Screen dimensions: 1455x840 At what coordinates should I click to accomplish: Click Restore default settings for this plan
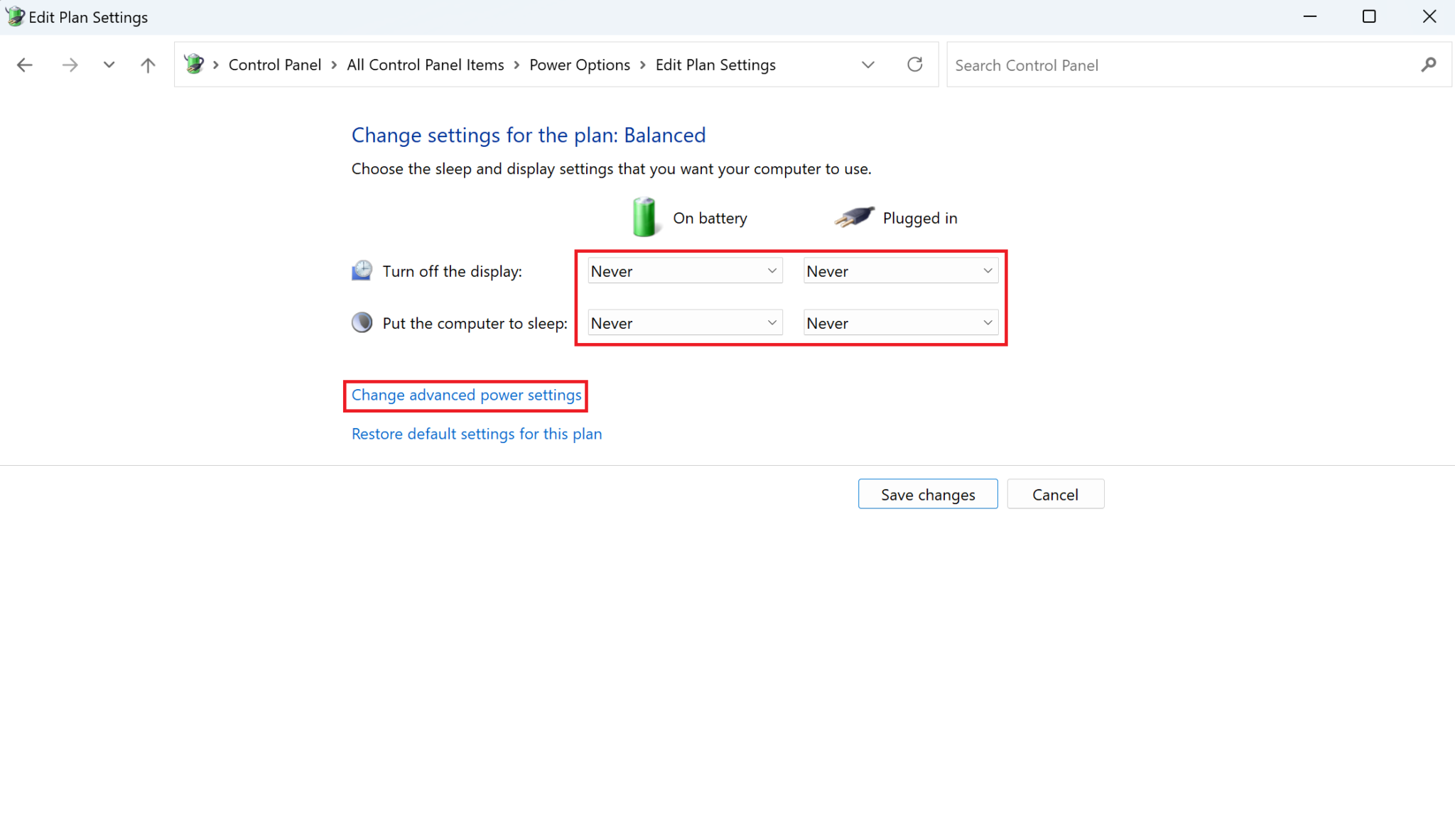point(476,434)
